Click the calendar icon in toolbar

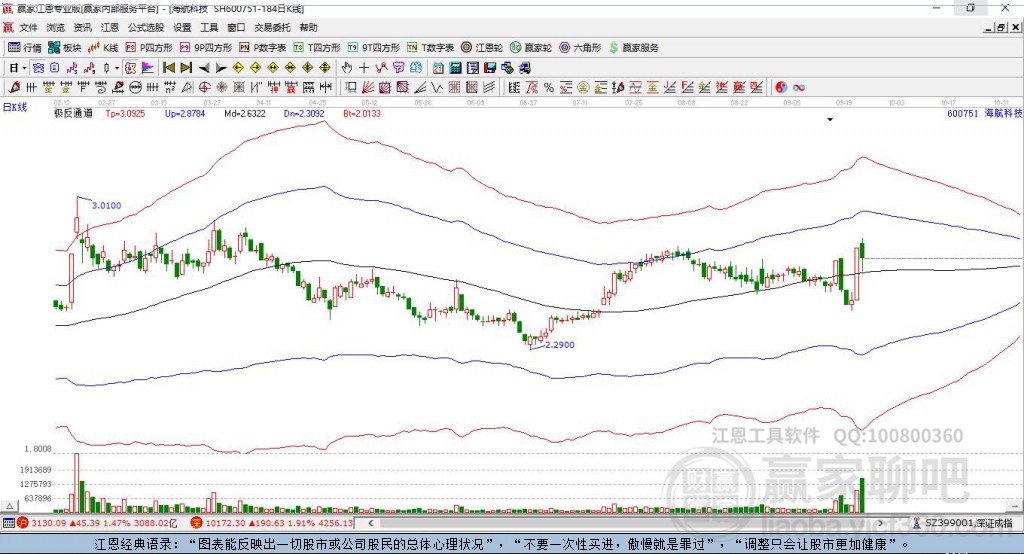tap(438, 68)
